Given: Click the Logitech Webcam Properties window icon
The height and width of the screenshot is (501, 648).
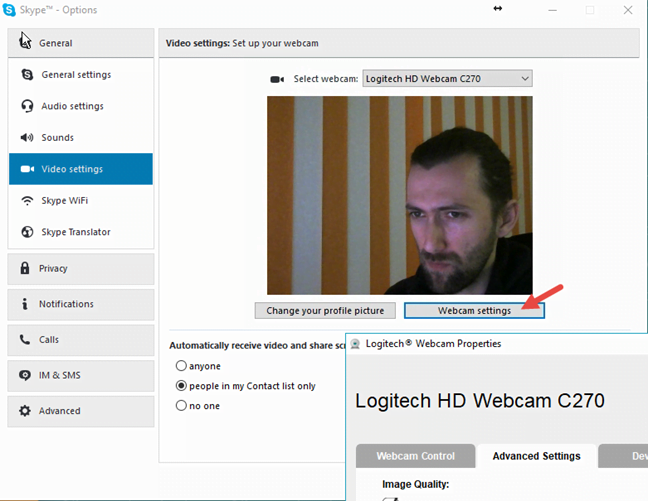Looking at the screenshot, I should tap(355, 344).
